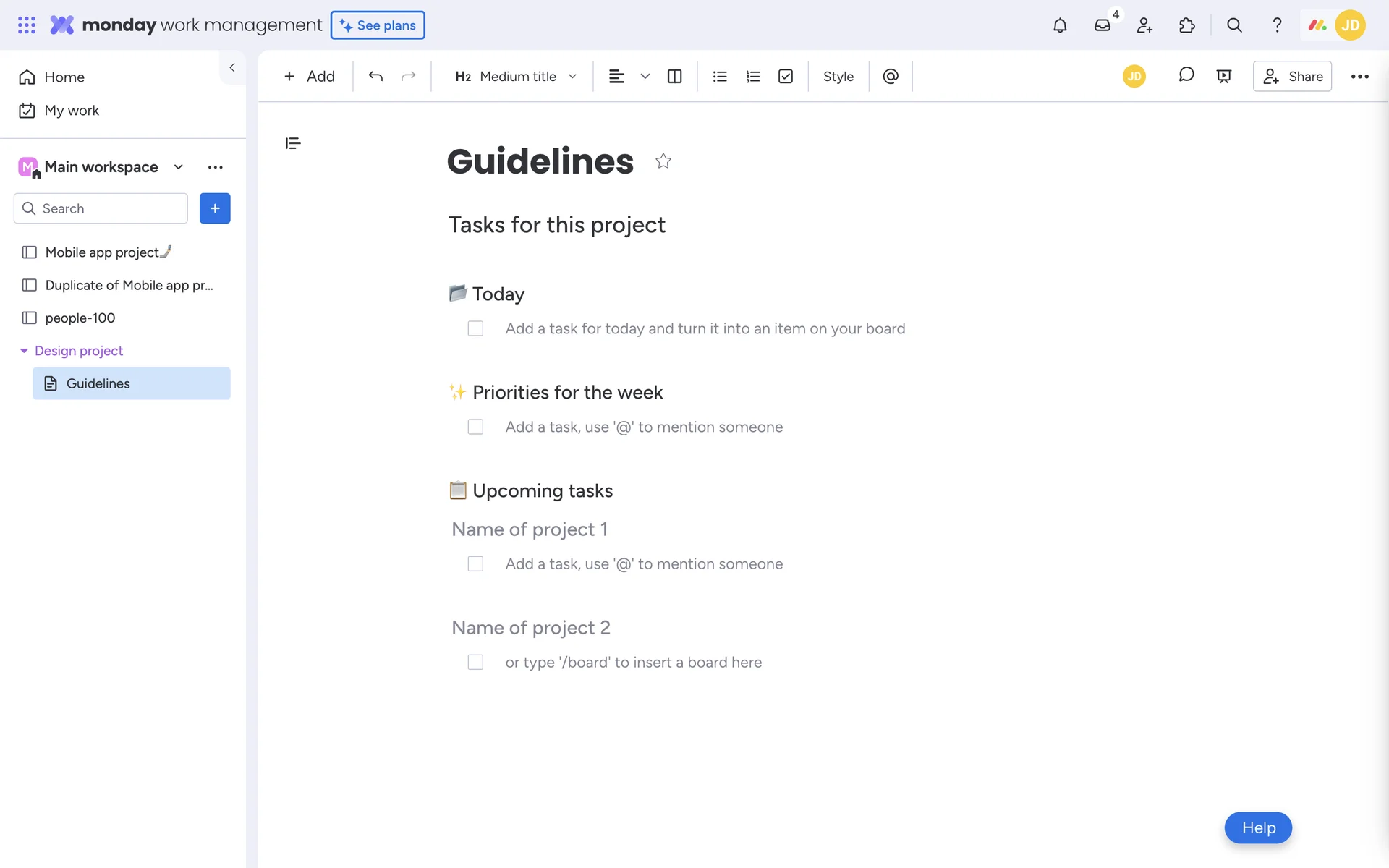Screen dimensions: 1389x868
Task: Open the notifications bell
Action: tap(1060, 25)
